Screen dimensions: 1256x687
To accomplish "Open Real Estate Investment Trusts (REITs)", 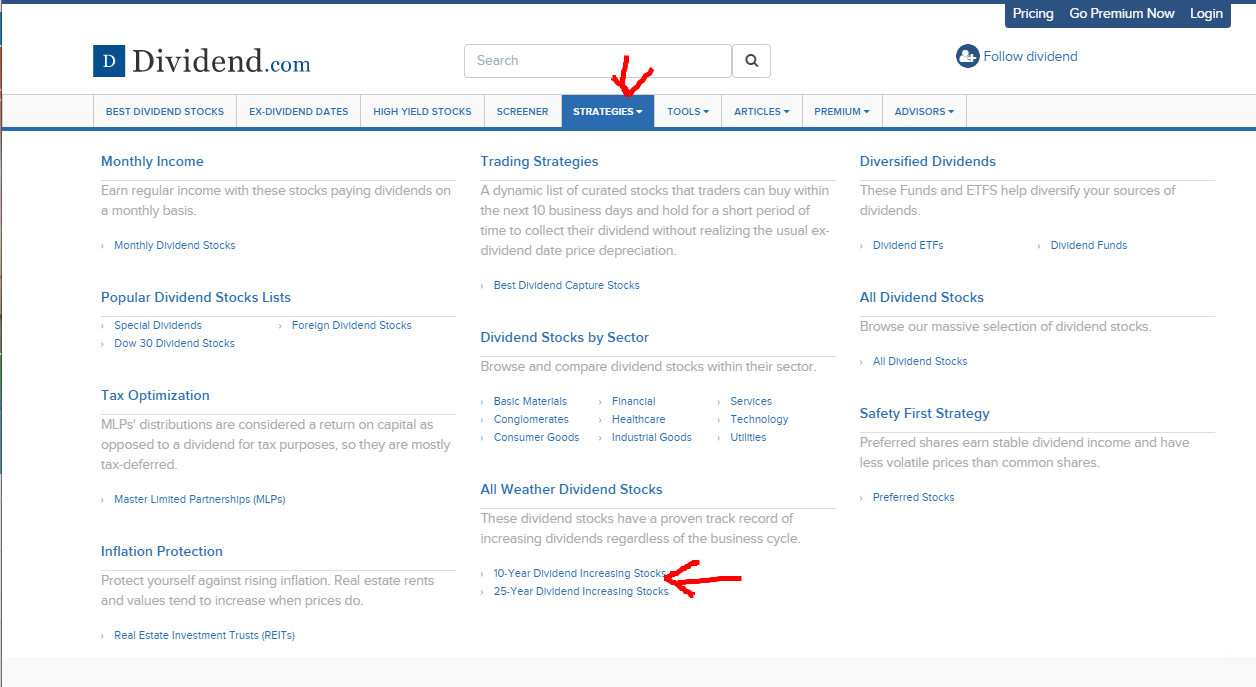I will [x=204, y=635].
